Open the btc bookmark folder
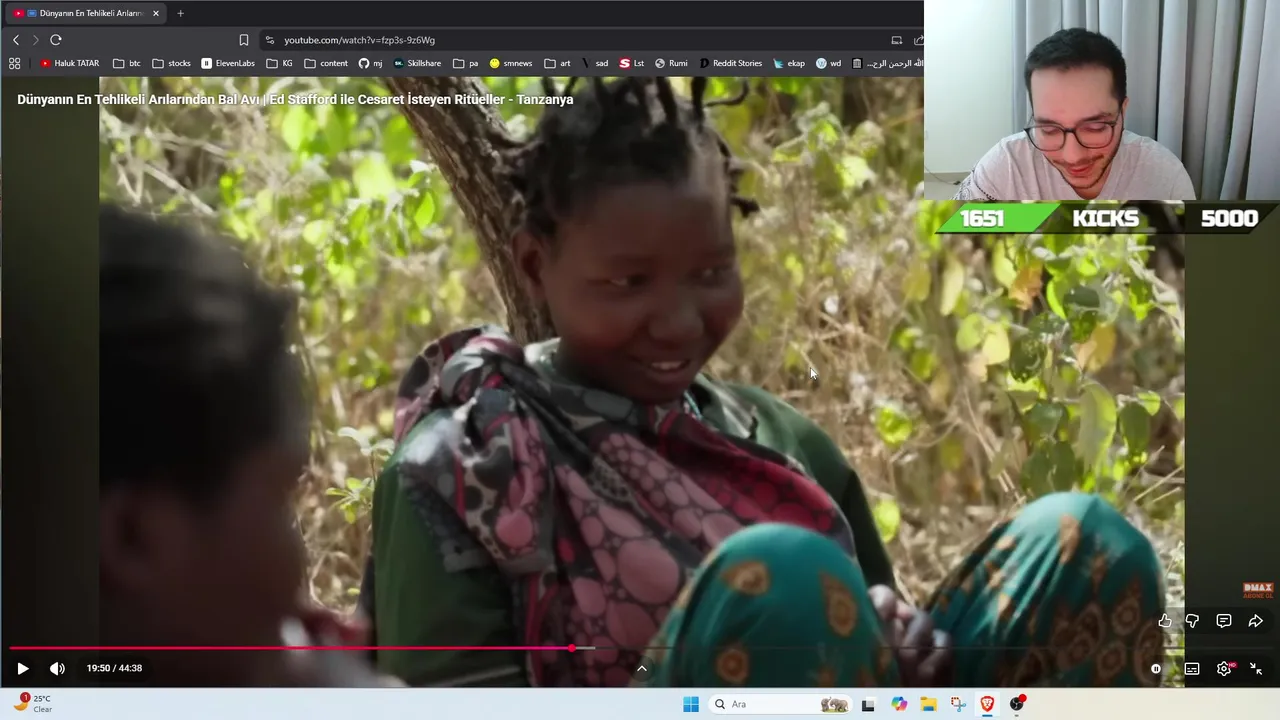The image size is (1280, 720). (x=127, y=63)
